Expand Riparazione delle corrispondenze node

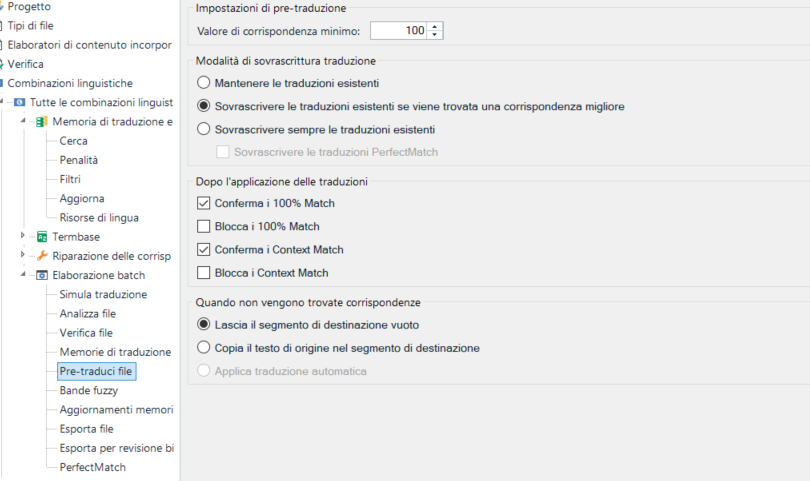(x=22, y=255)
